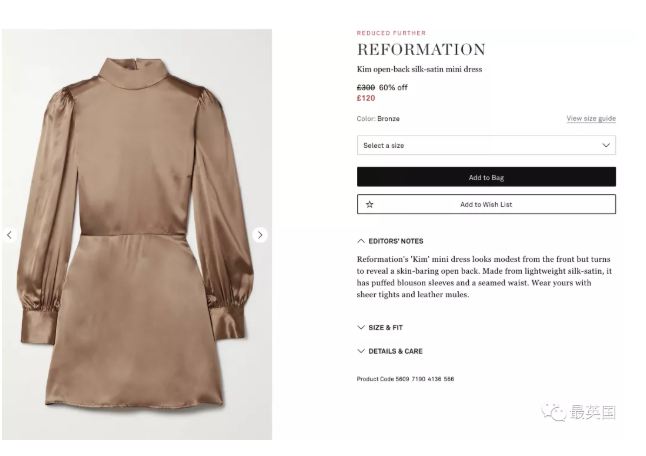Click the Reduced Further label
The height and width of the screenshot is (456, 646).
coord(391,33)
